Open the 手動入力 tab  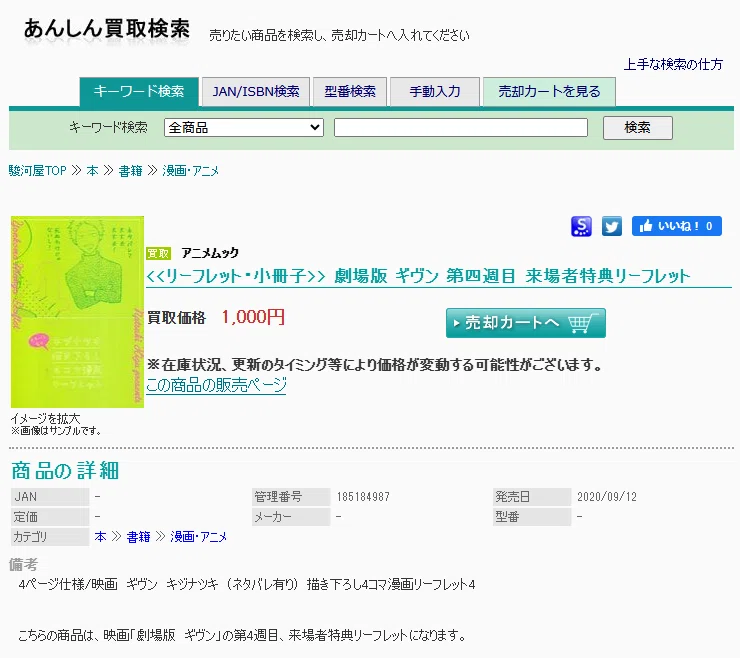(435, 92)
